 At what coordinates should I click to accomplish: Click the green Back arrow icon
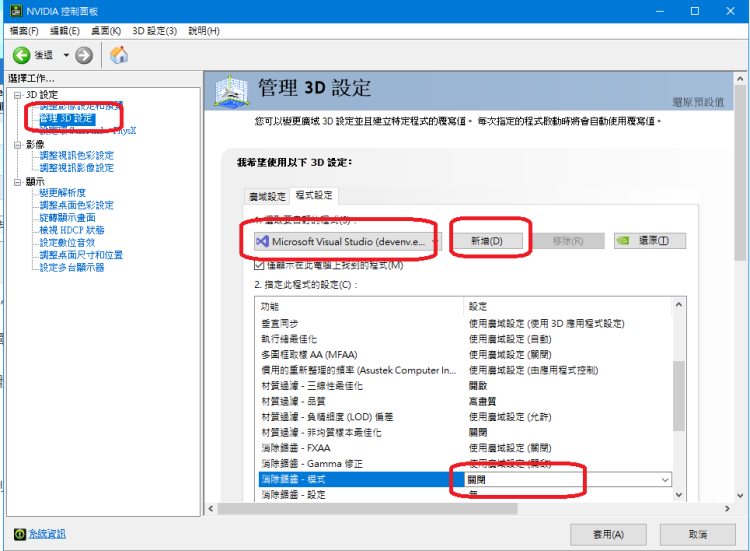click(x=21, y=55)
